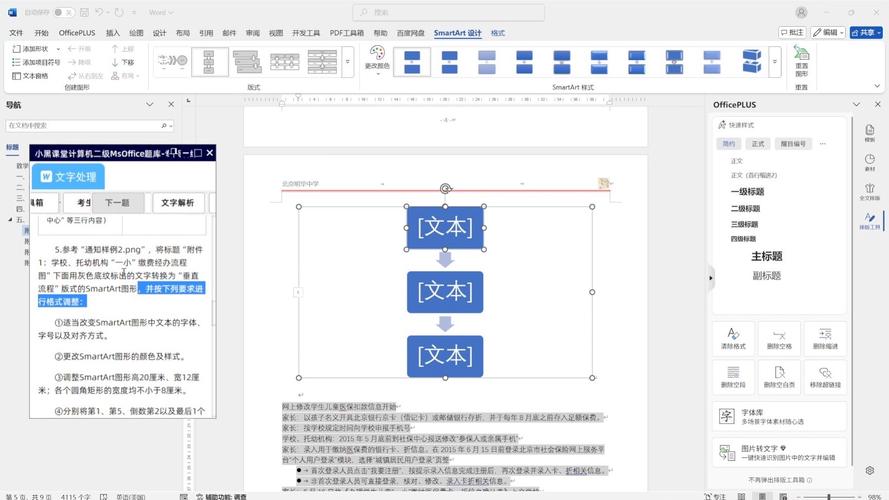Redo the last action
This screenshot has width=889, height=500.
pos(119,12)
